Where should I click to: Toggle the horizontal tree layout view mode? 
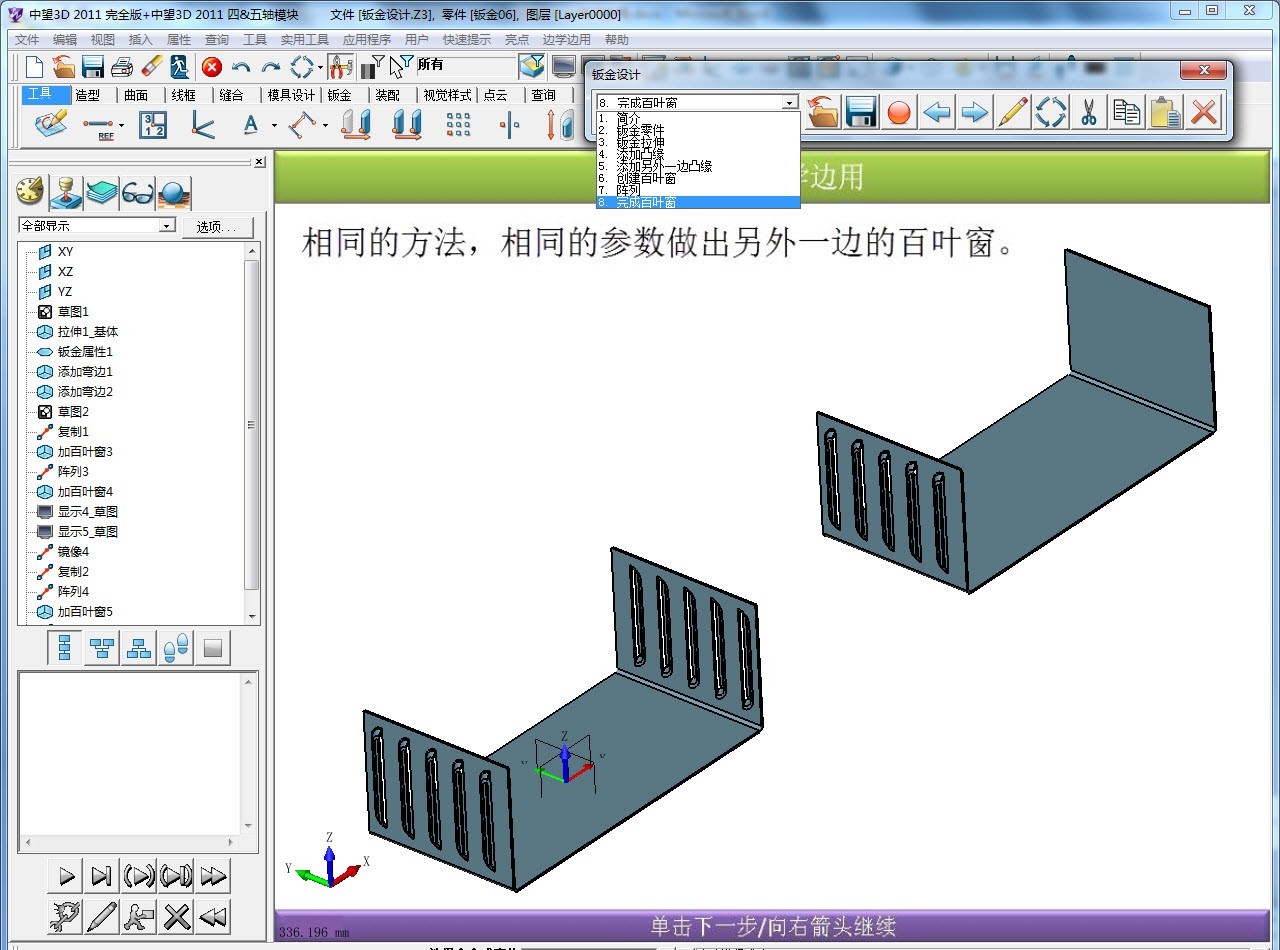[x=101, y=647]
